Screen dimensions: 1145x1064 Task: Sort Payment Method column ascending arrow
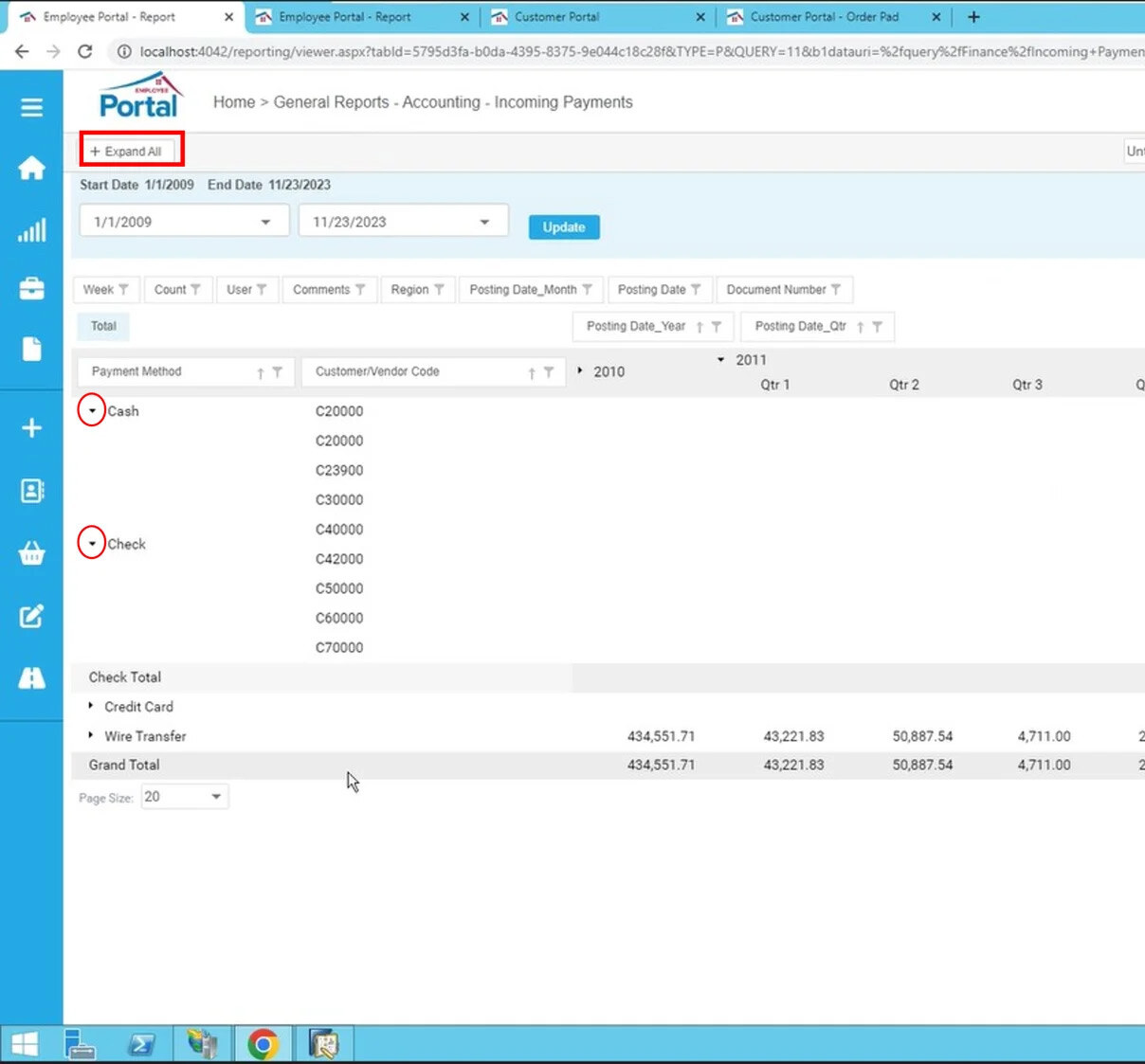point(260,373)
